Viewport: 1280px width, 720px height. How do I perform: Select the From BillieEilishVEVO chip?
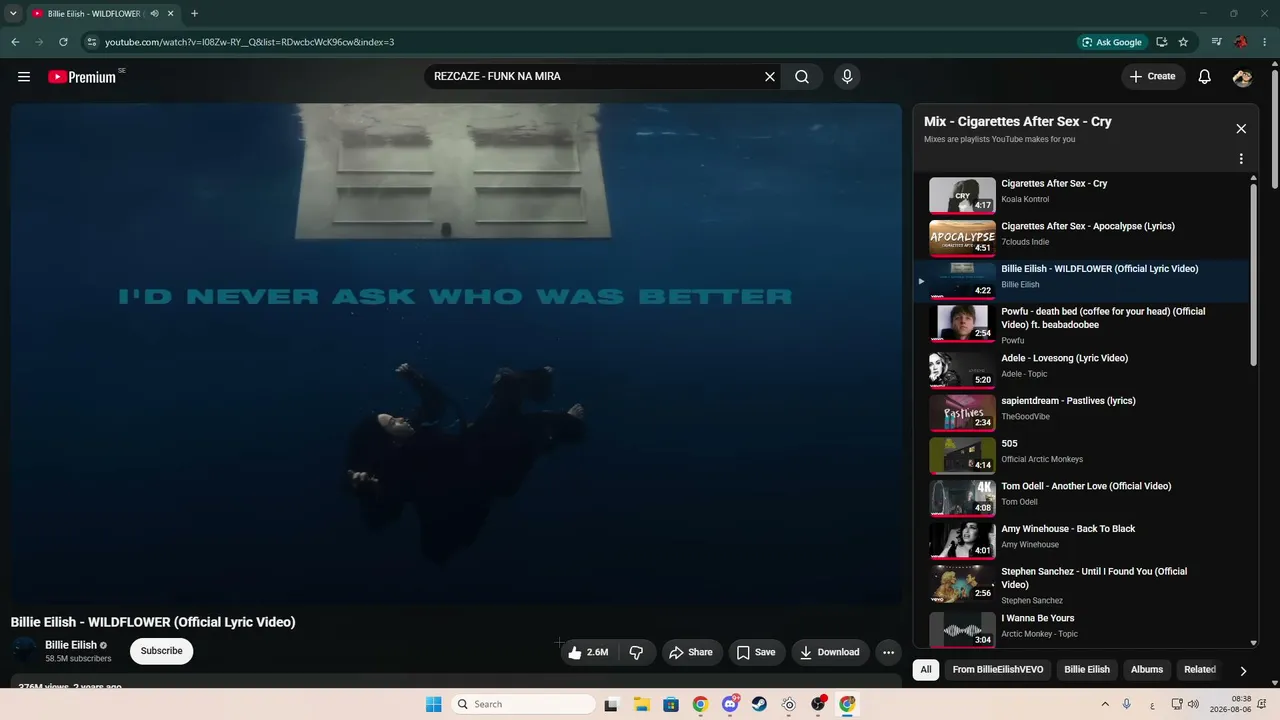998,670
